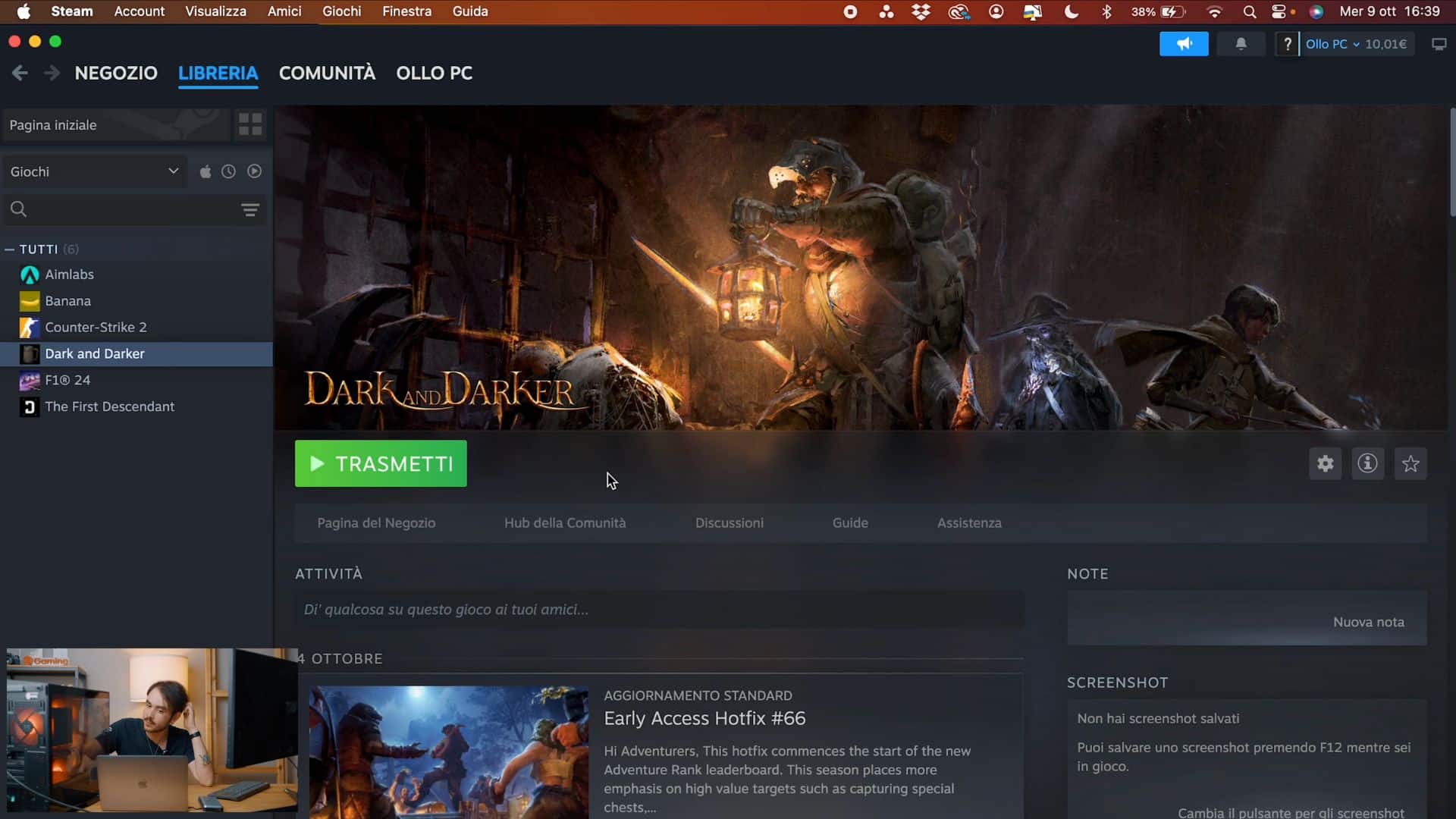Add Dark and Darker to favorites star
1456x819 pixels.
1410,463
